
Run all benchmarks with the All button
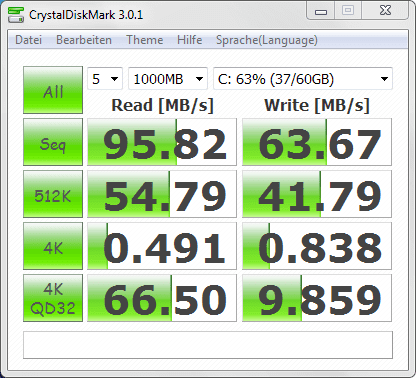(53, 90)
